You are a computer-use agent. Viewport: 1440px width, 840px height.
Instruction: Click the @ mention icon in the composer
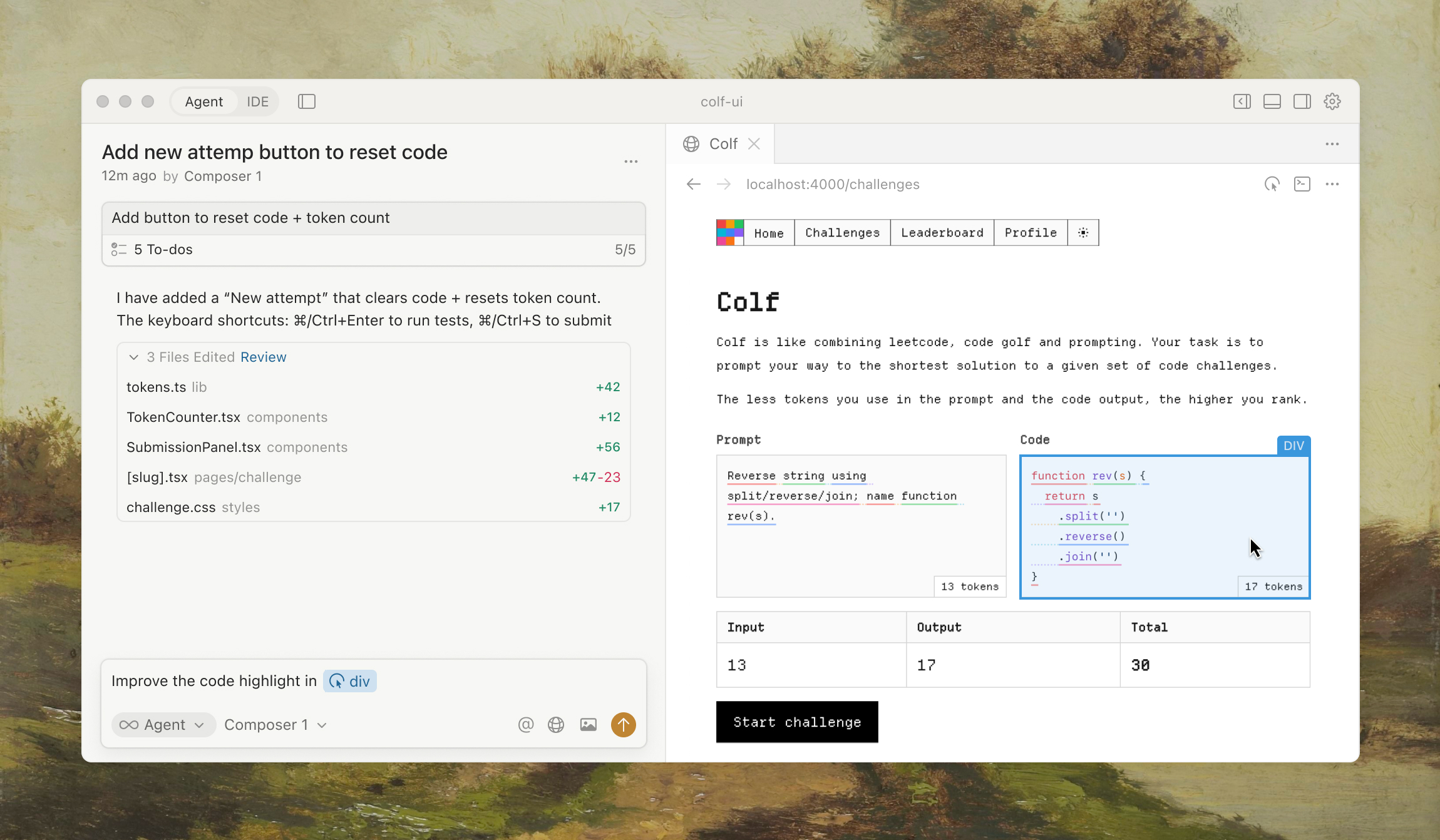525,724
